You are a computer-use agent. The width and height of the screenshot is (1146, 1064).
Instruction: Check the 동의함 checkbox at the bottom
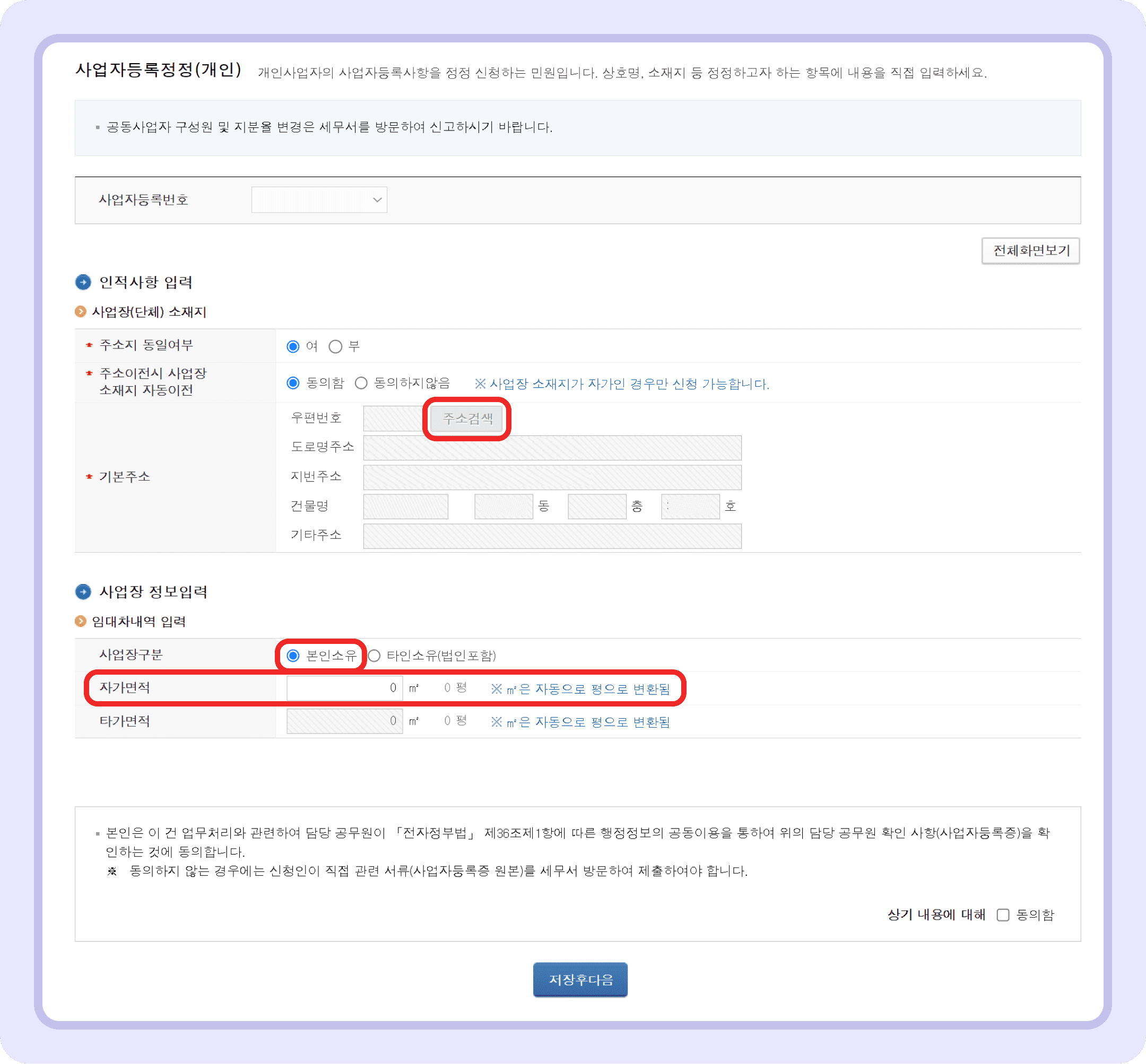(x=1004, y=915)
